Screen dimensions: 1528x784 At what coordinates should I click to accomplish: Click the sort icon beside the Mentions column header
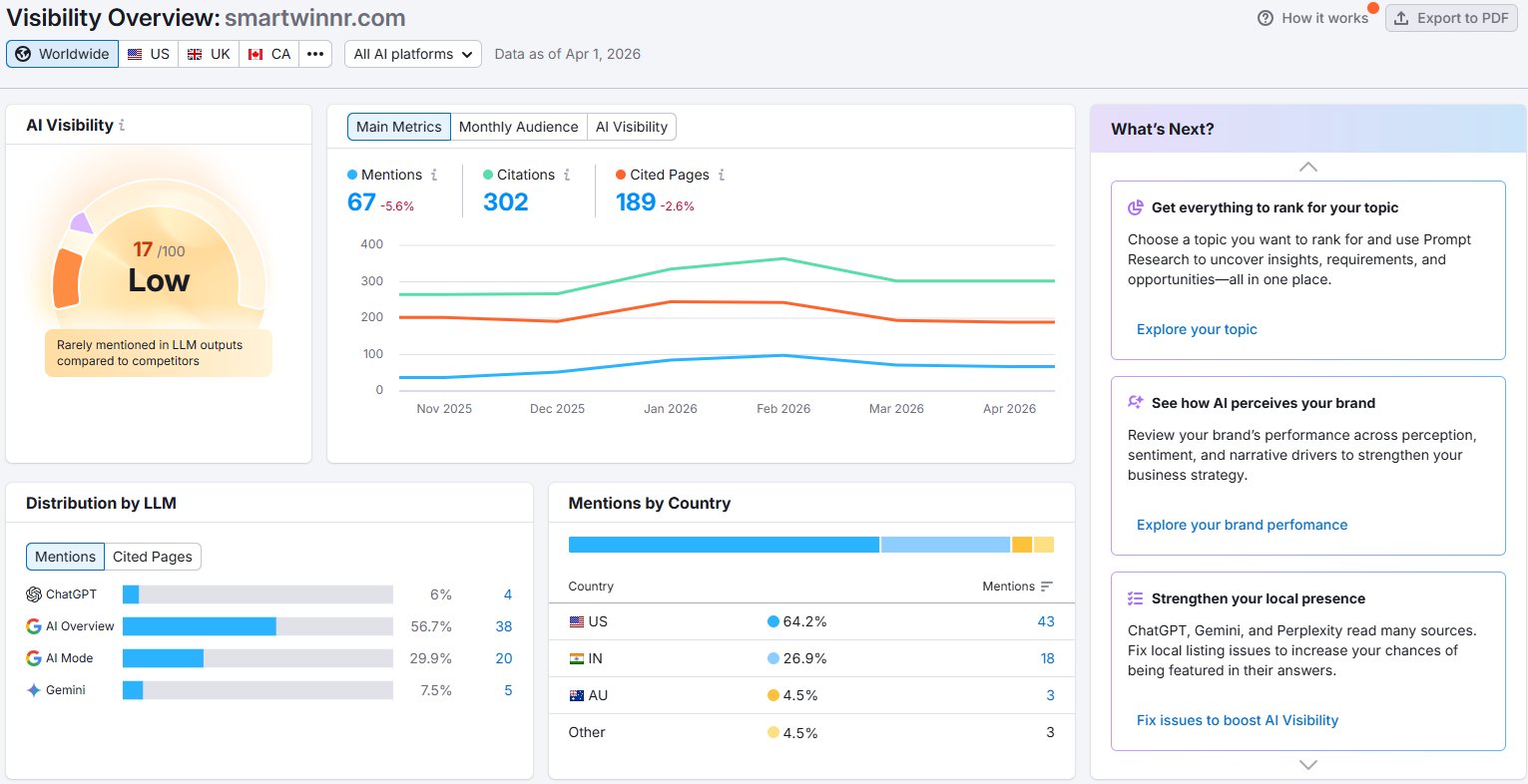coord(1047,587)
